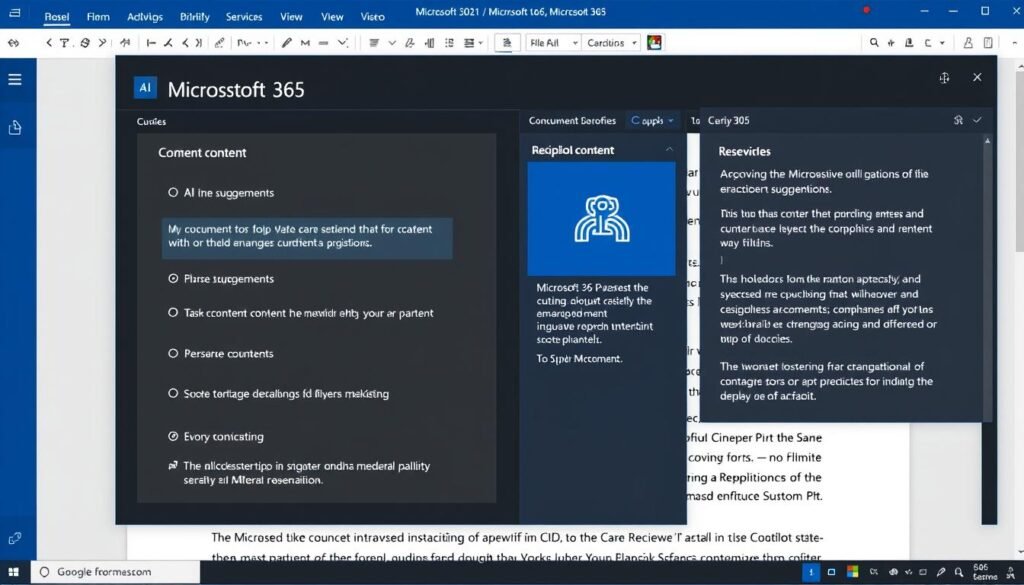1024x585 pixels.
Task: Click the 'Resevicles' heading
Action: [744, 151]
